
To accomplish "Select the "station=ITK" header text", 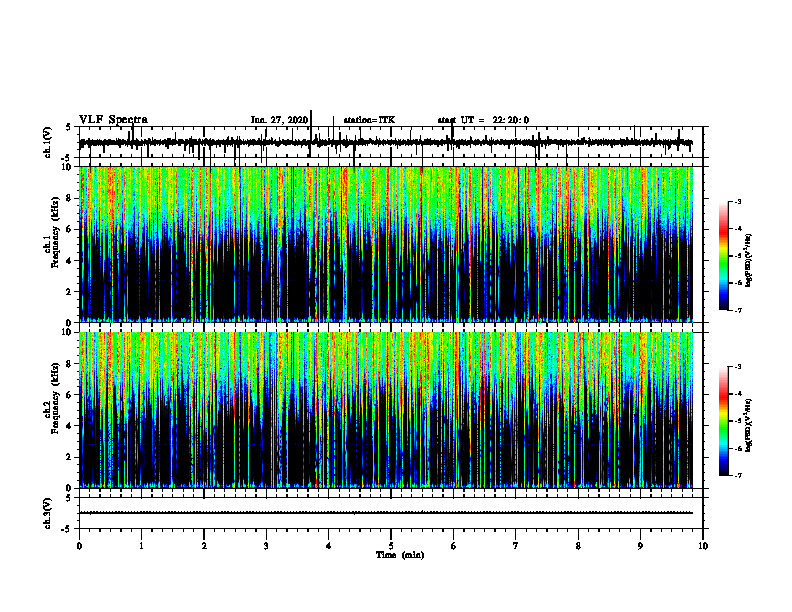I will [x=369, y=120].
